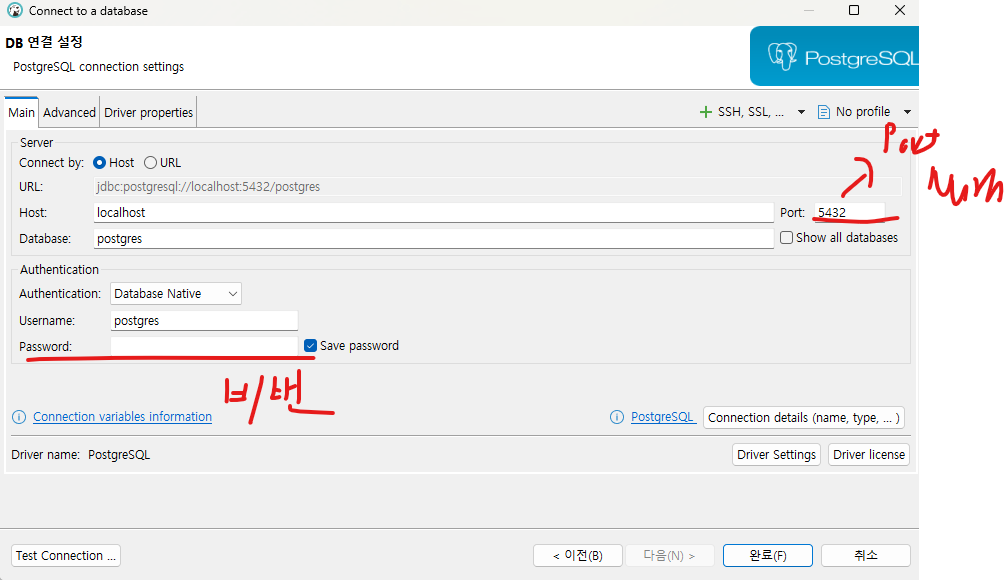Click the Host input field

click(433, 213)
